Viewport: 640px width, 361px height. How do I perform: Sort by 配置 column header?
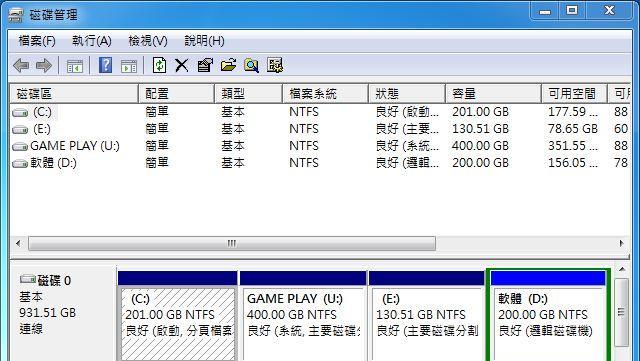click(x=176, y=94)
